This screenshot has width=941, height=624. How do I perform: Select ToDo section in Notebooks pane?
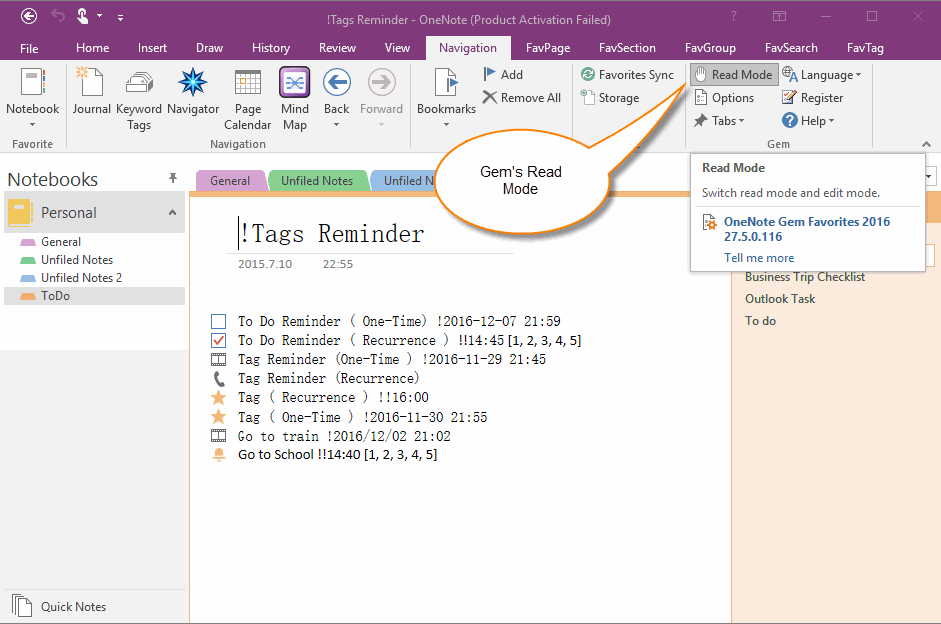pyautogui.click(x=94, y=296)
